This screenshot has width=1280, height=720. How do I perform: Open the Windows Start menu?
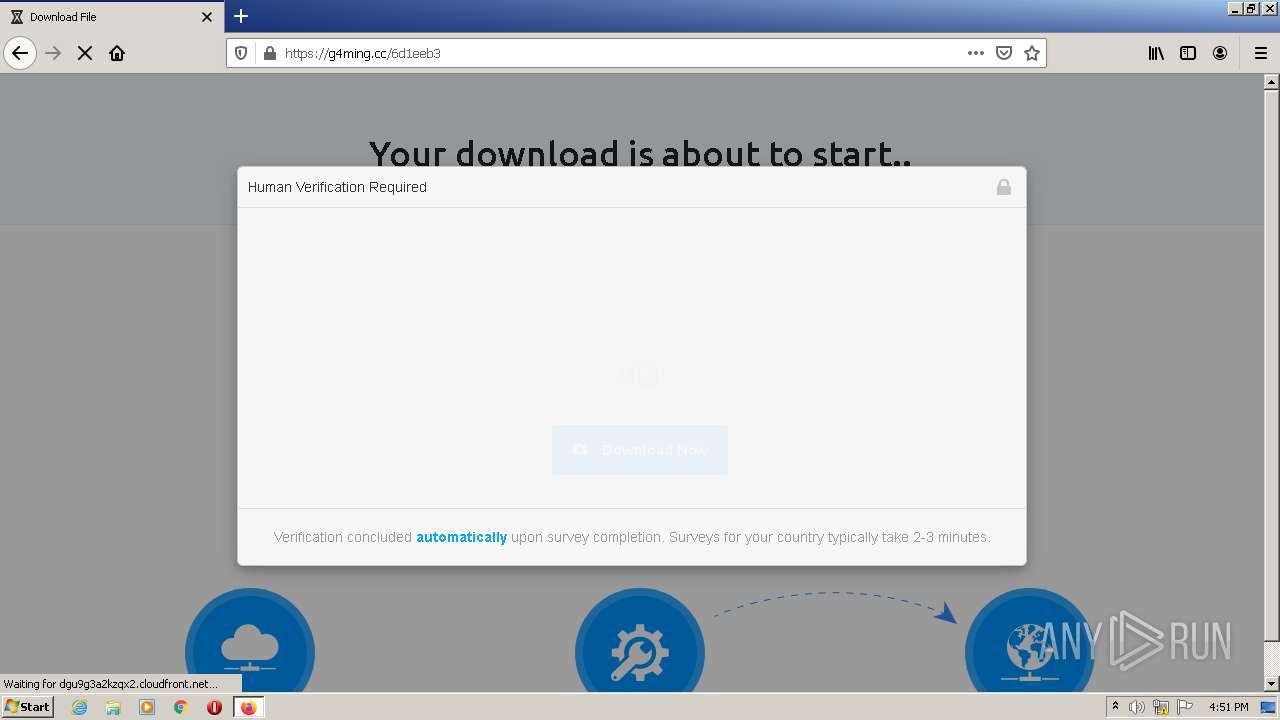[x=28, y=707]
